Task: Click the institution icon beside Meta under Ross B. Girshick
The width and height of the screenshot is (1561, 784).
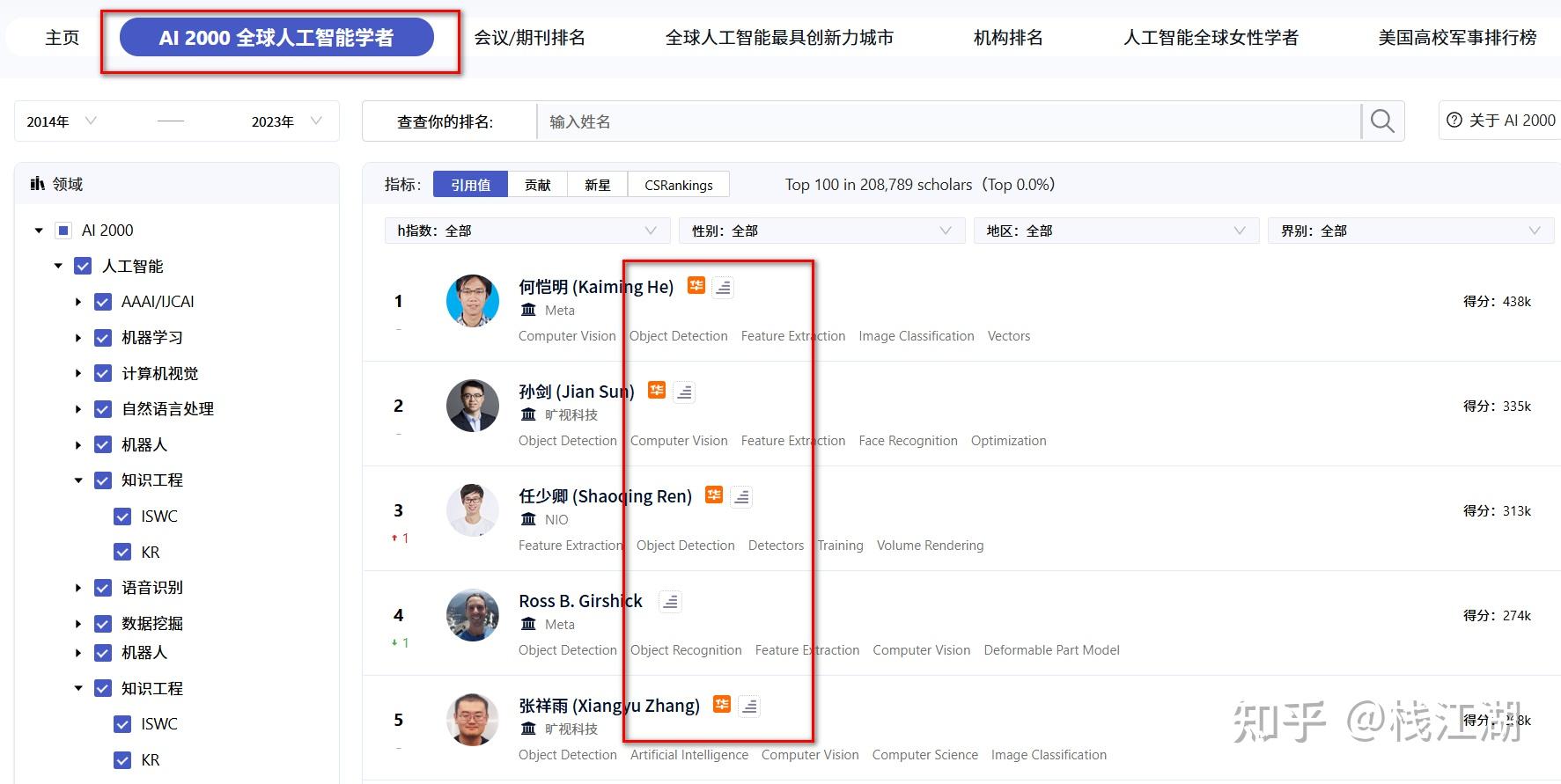Action: point(528,624)
